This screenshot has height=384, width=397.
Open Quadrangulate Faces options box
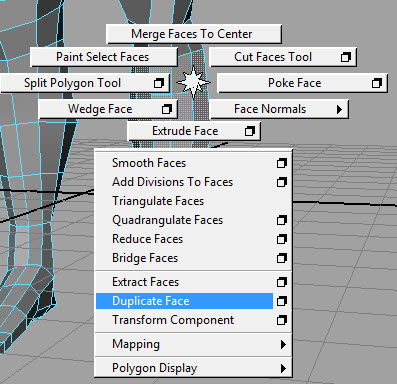[282, 220]
